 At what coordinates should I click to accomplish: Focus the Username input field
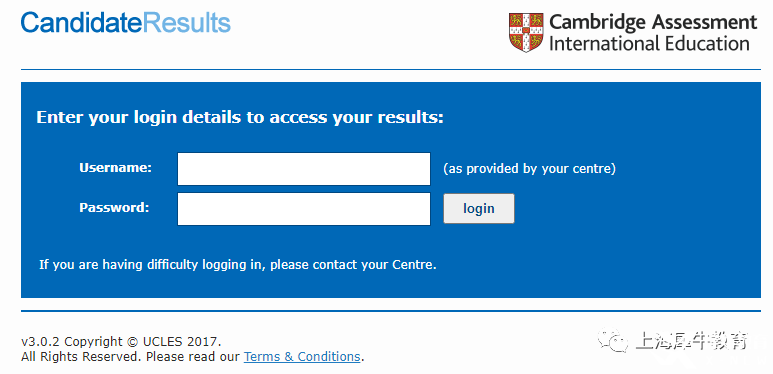pyautogui.click(x=304, y=169)
